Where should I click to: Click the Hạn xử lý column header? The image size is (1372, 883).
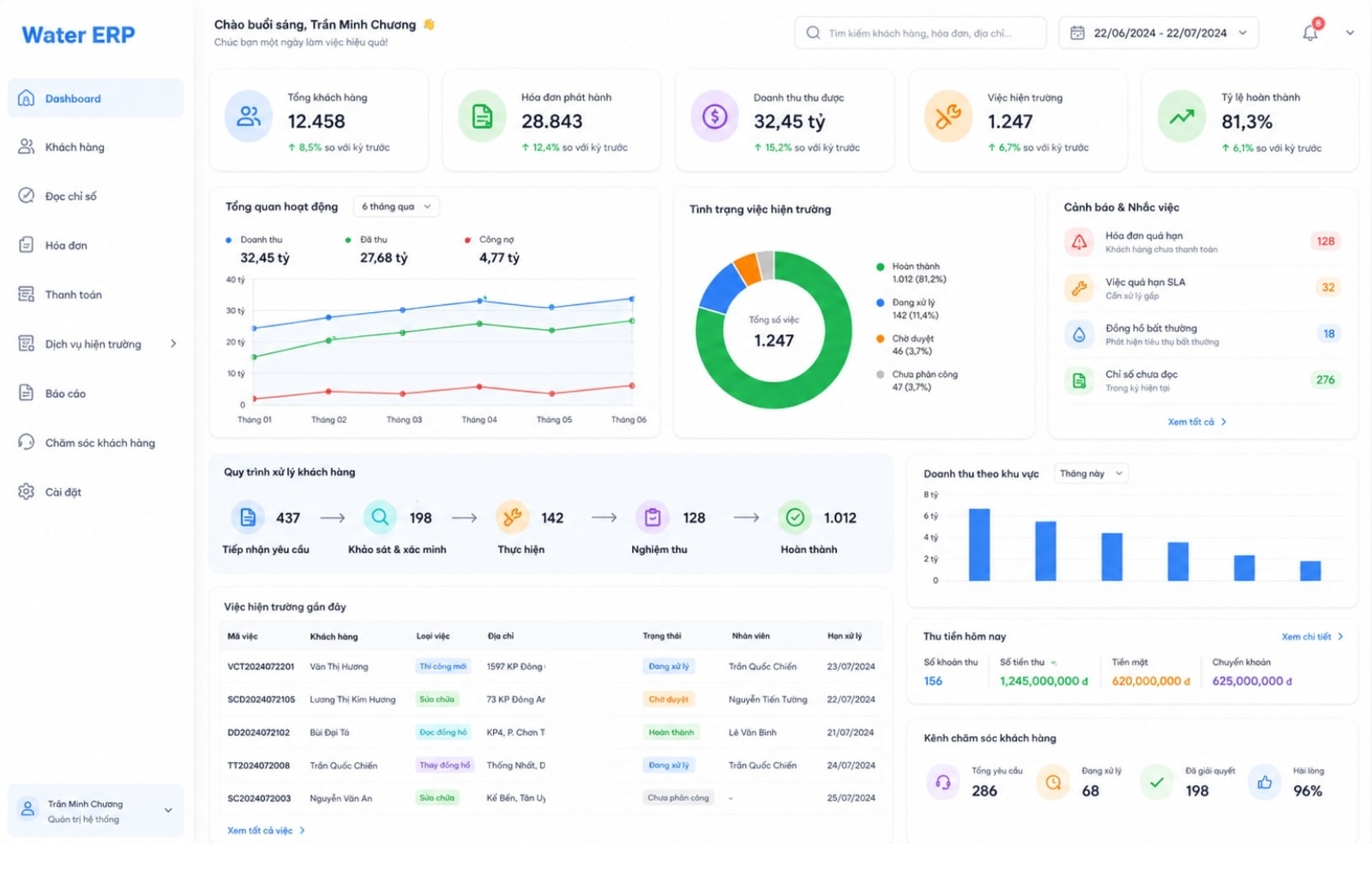(x=845, y=636)
